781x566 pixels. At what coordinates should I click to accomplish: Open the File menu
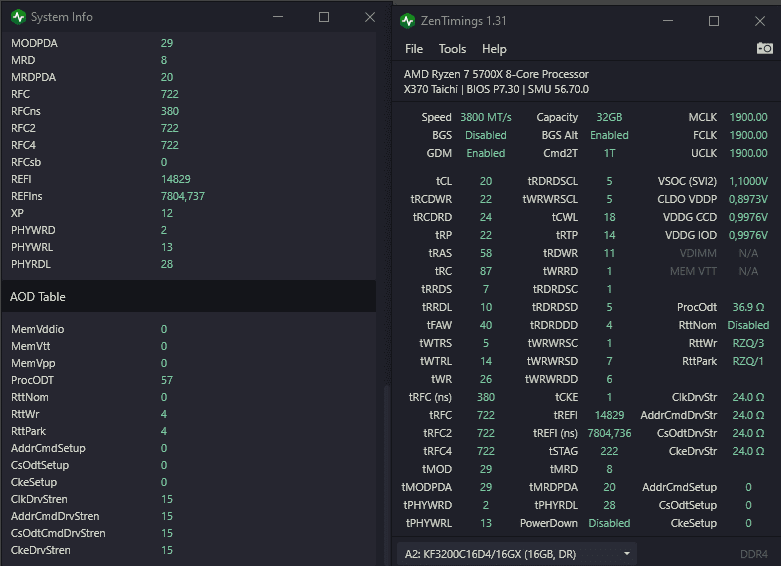click(x=414, y=49)
